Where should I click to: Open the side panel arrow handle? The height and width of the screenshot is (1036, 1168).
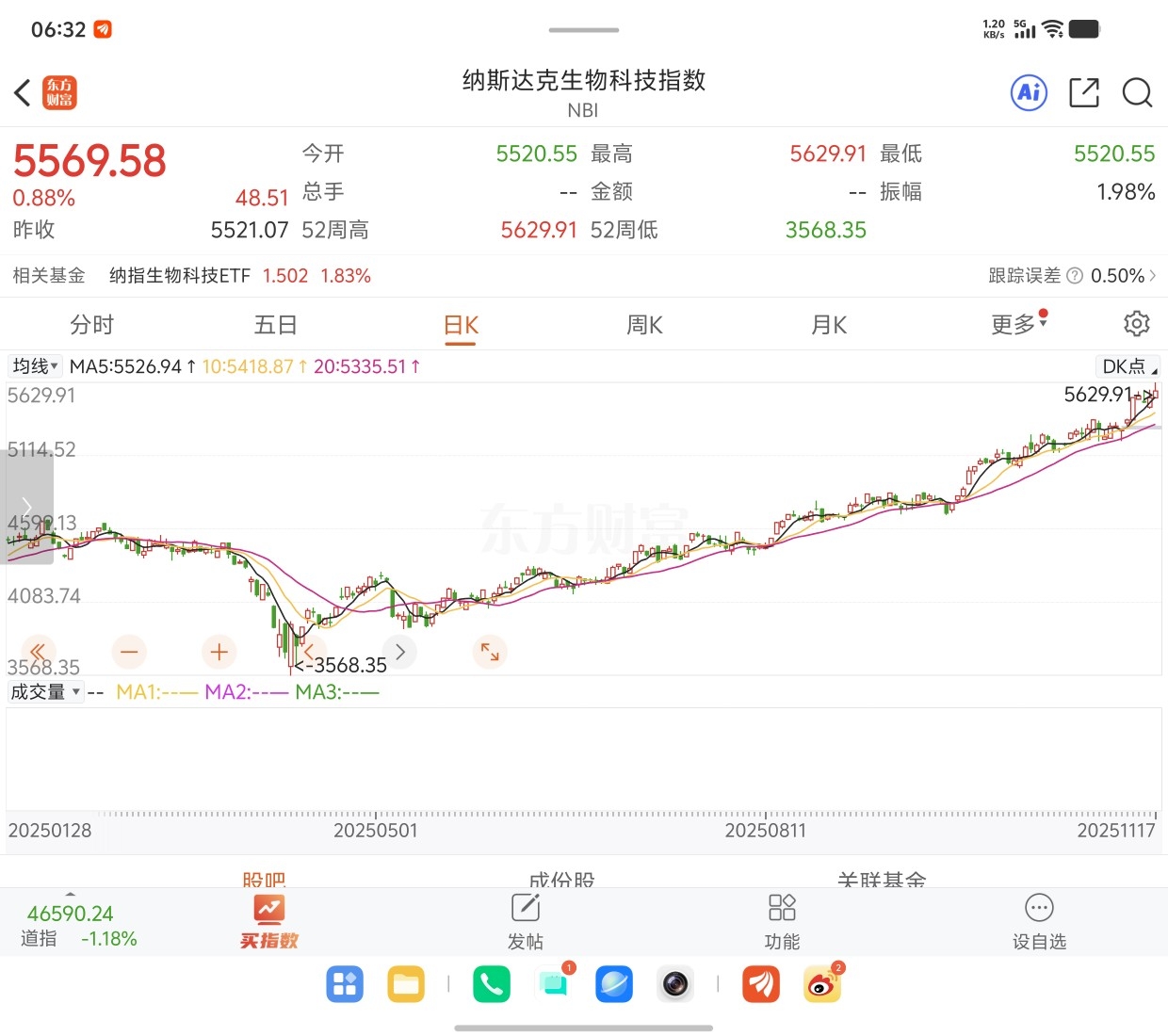pos(26,506)
